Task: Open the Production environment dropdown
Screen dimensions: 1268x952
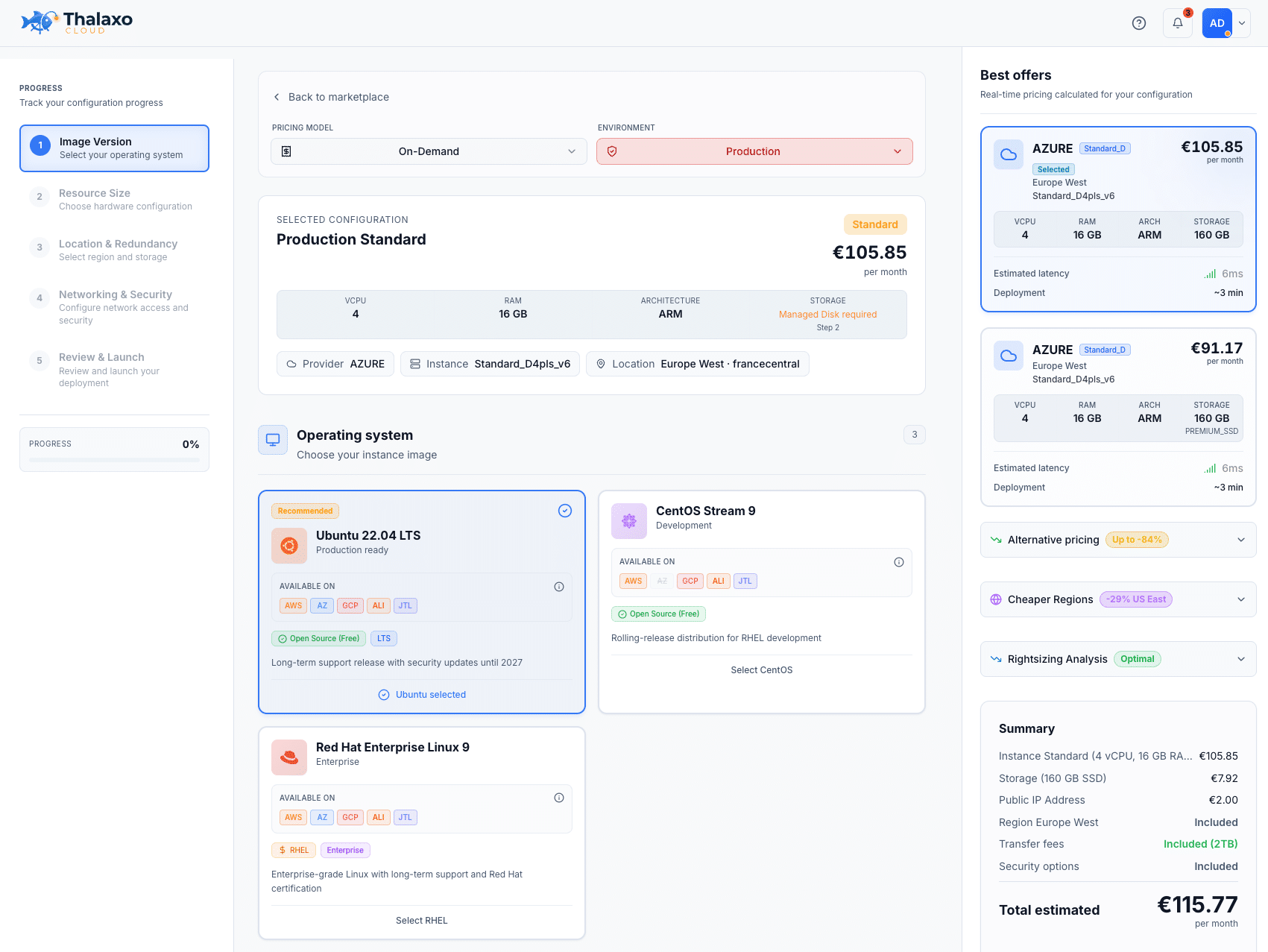Action: [754, 151]
